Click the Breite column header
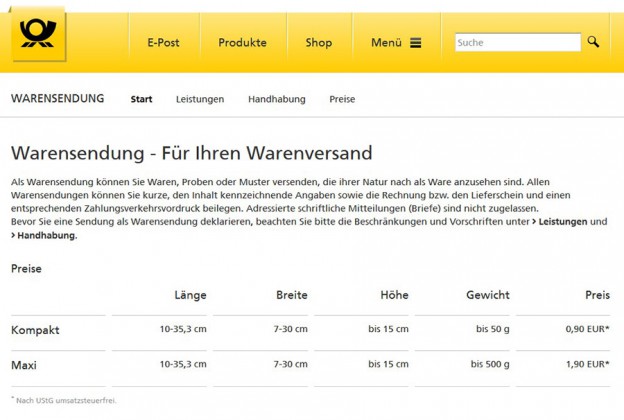 pos(292,295)
